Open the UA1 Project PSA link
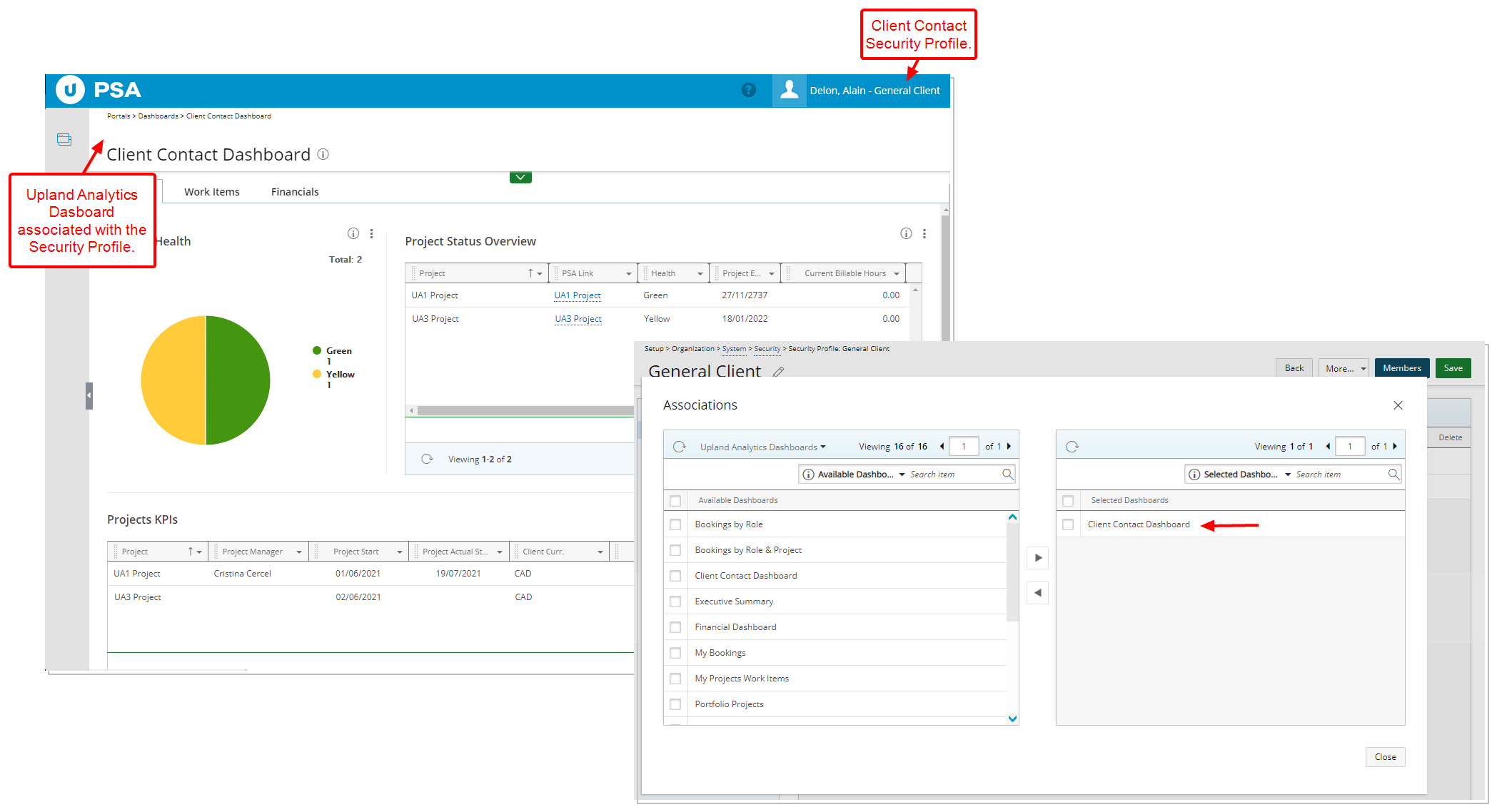The width and height of the screenshot is (1497, 812). tap(578, 295)
